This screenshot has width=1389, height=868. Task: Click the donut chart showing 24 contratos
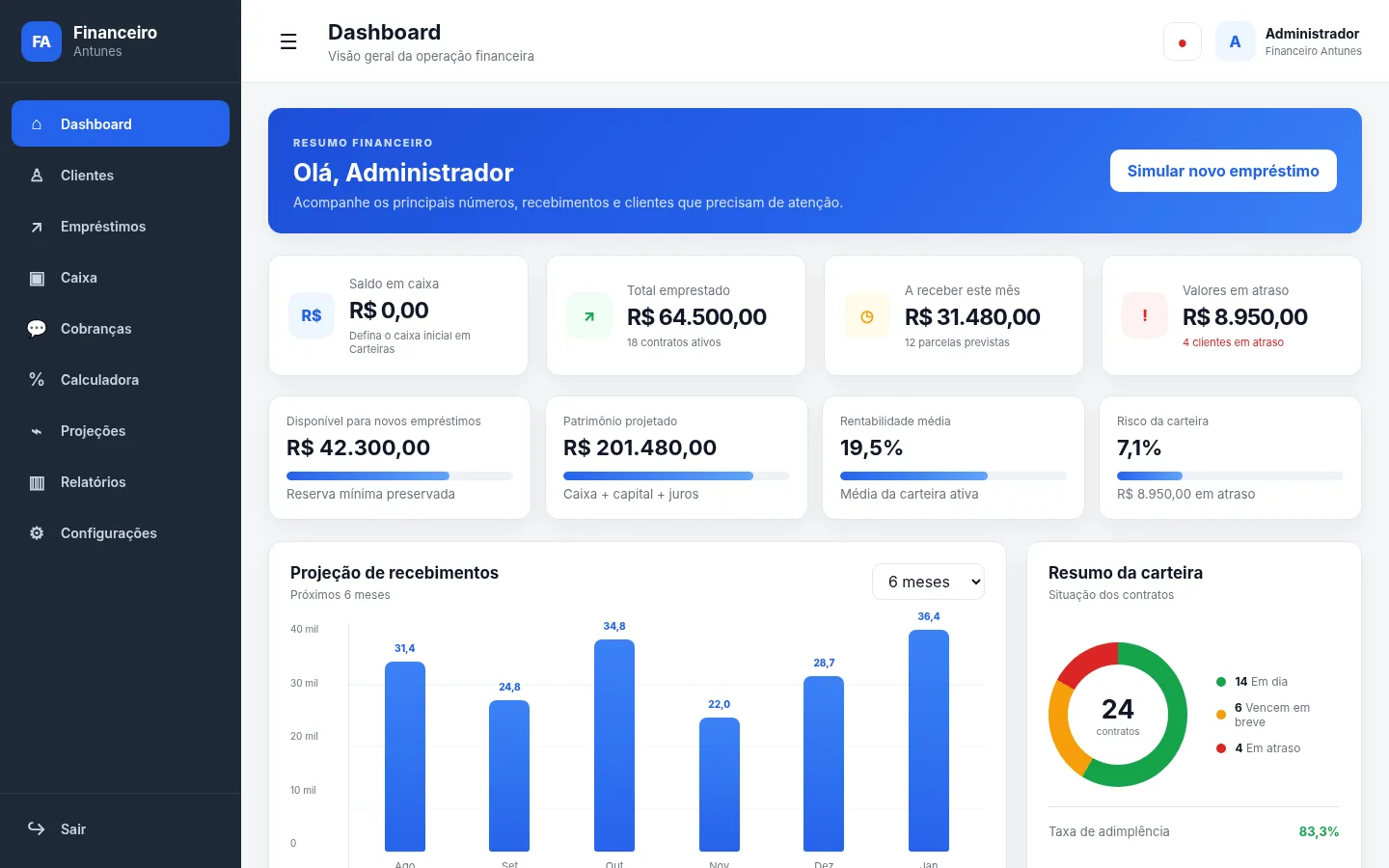coord(1118,715)
